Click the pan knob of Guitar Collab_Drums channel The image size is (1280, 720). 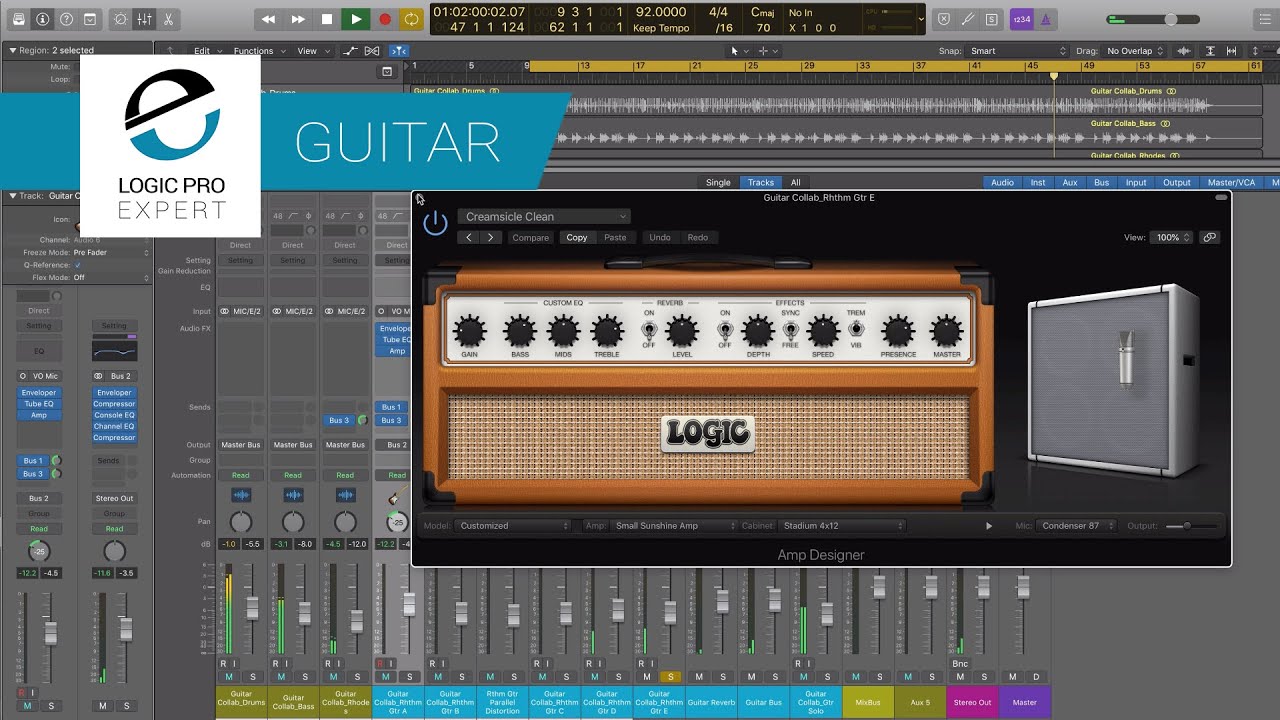coord(241,522)
